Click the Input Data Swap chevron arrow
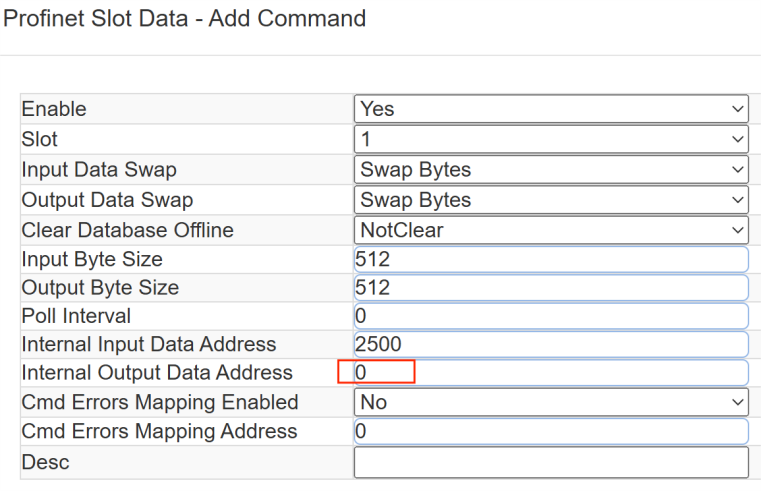This screenshot has height=491, width=761. (x=738, y=169)
